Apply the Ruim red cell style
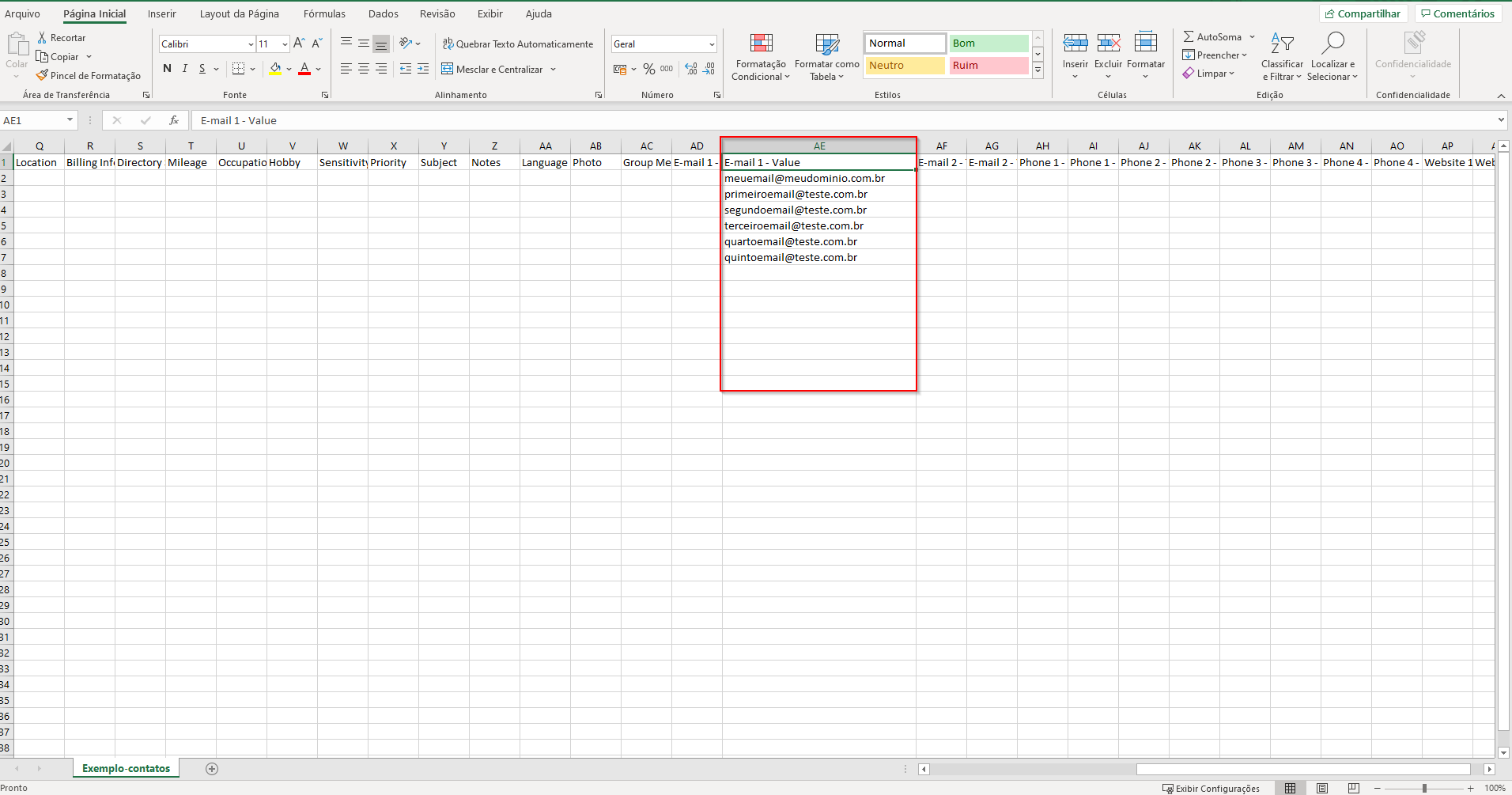 989,66
